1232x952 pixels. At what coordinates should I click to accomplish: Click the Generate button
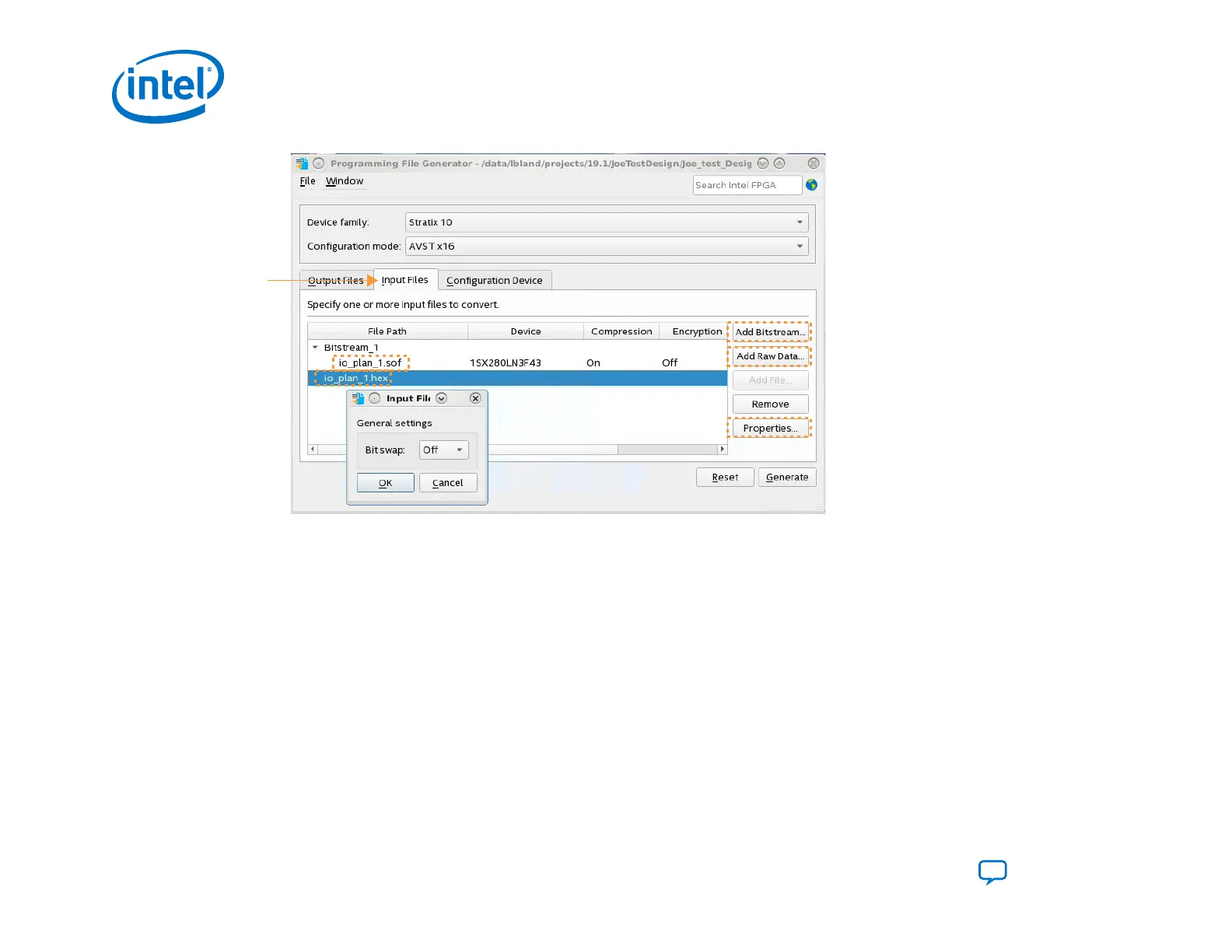coord(787,478)
